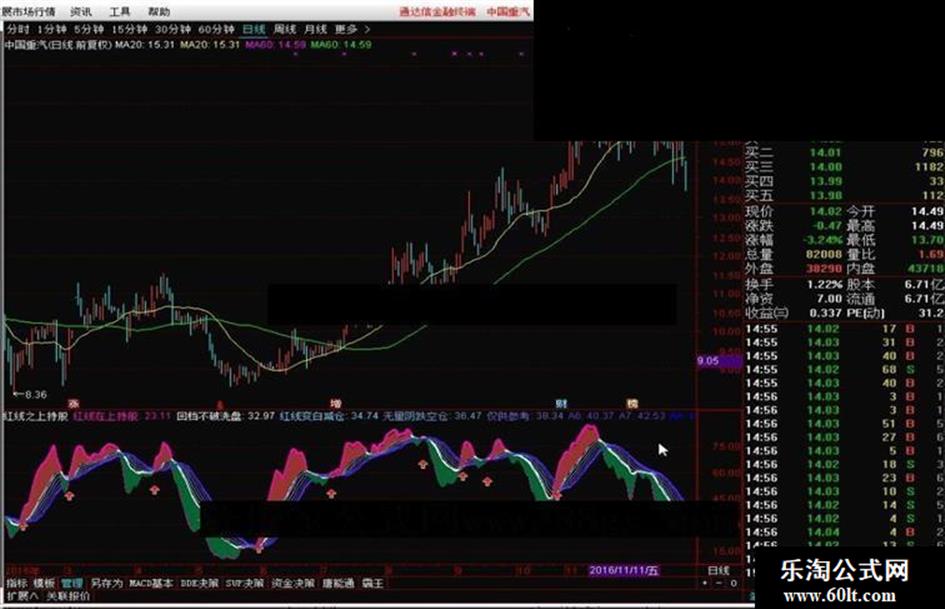Click the red up-arrow signal under the indicator's highest peak
This screenshot has width=945, height=609.
[x=556, y=494]
